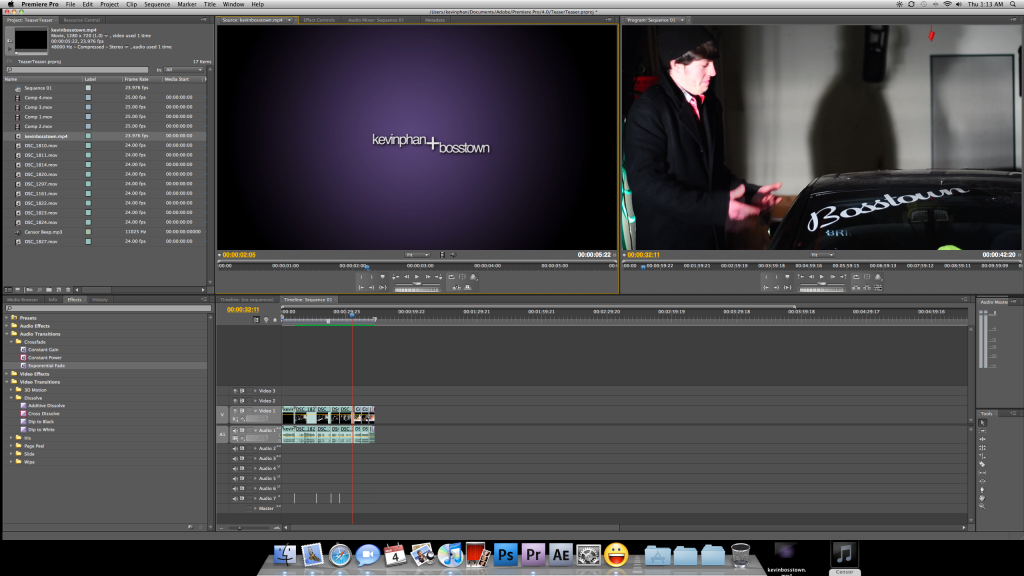Image resolution: width=1024 pixels, height=576 pixels.
Task: Step back one frame in Program monitor
Action: [811, 277]
